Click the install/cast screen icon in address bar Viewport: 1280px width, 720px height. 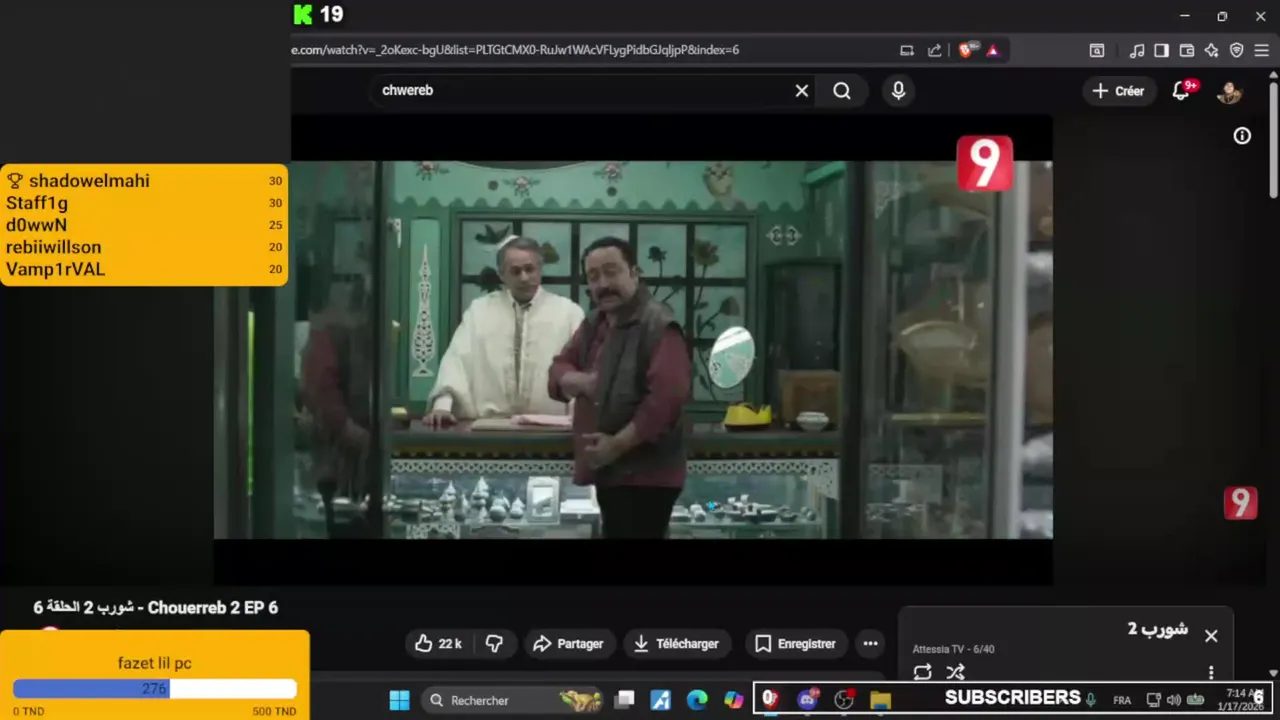pos(907,50)
